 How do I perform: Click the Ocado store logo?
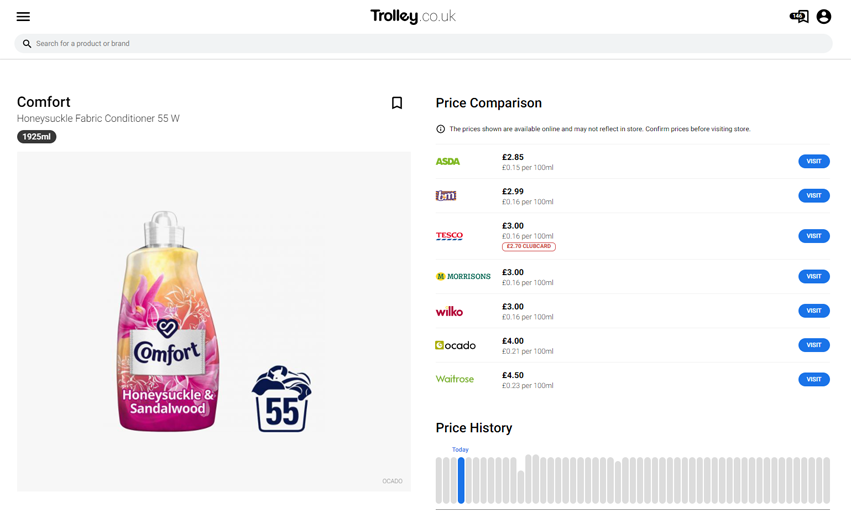pos(455,345)
